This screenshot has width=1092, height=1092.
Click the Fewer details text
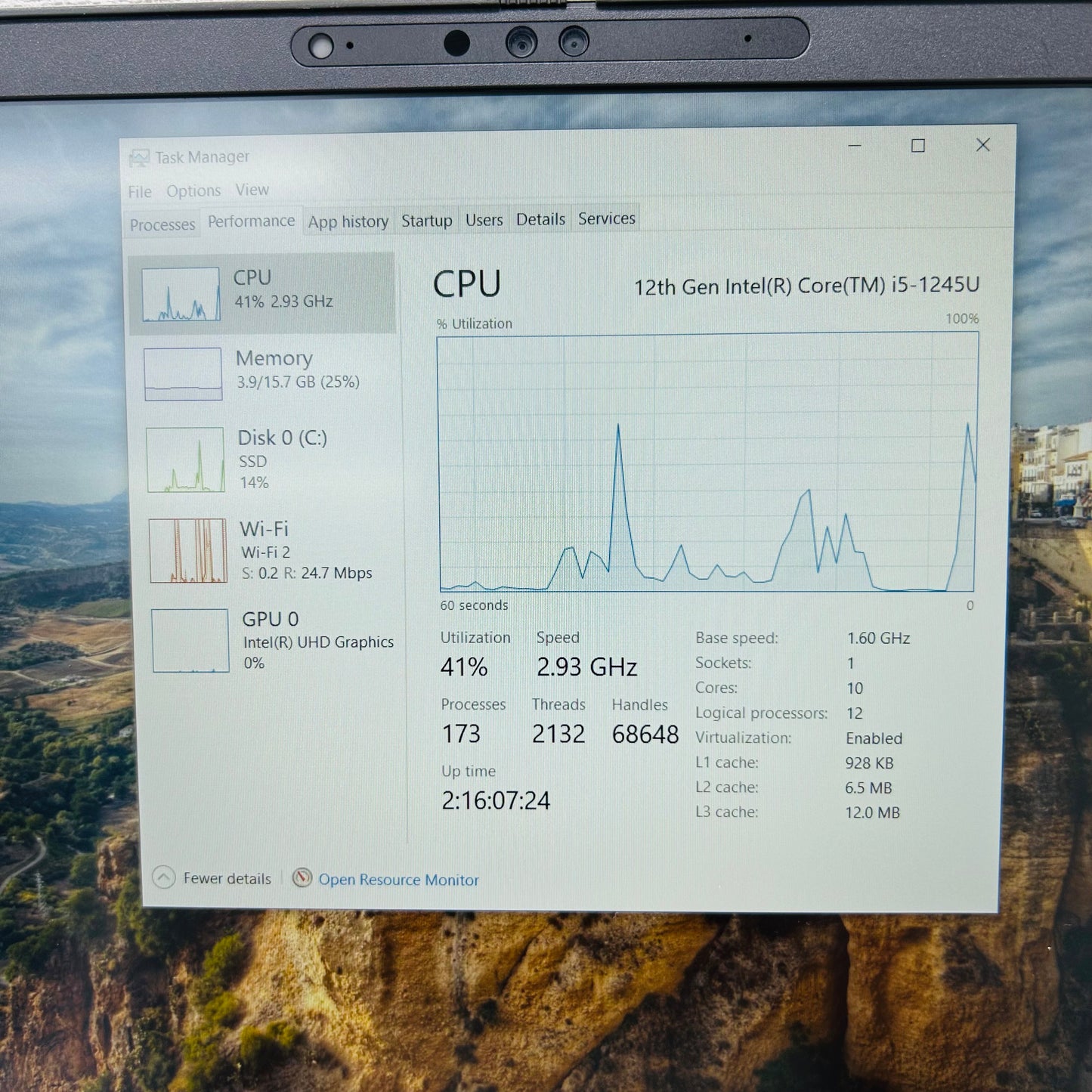pos(227,879)
